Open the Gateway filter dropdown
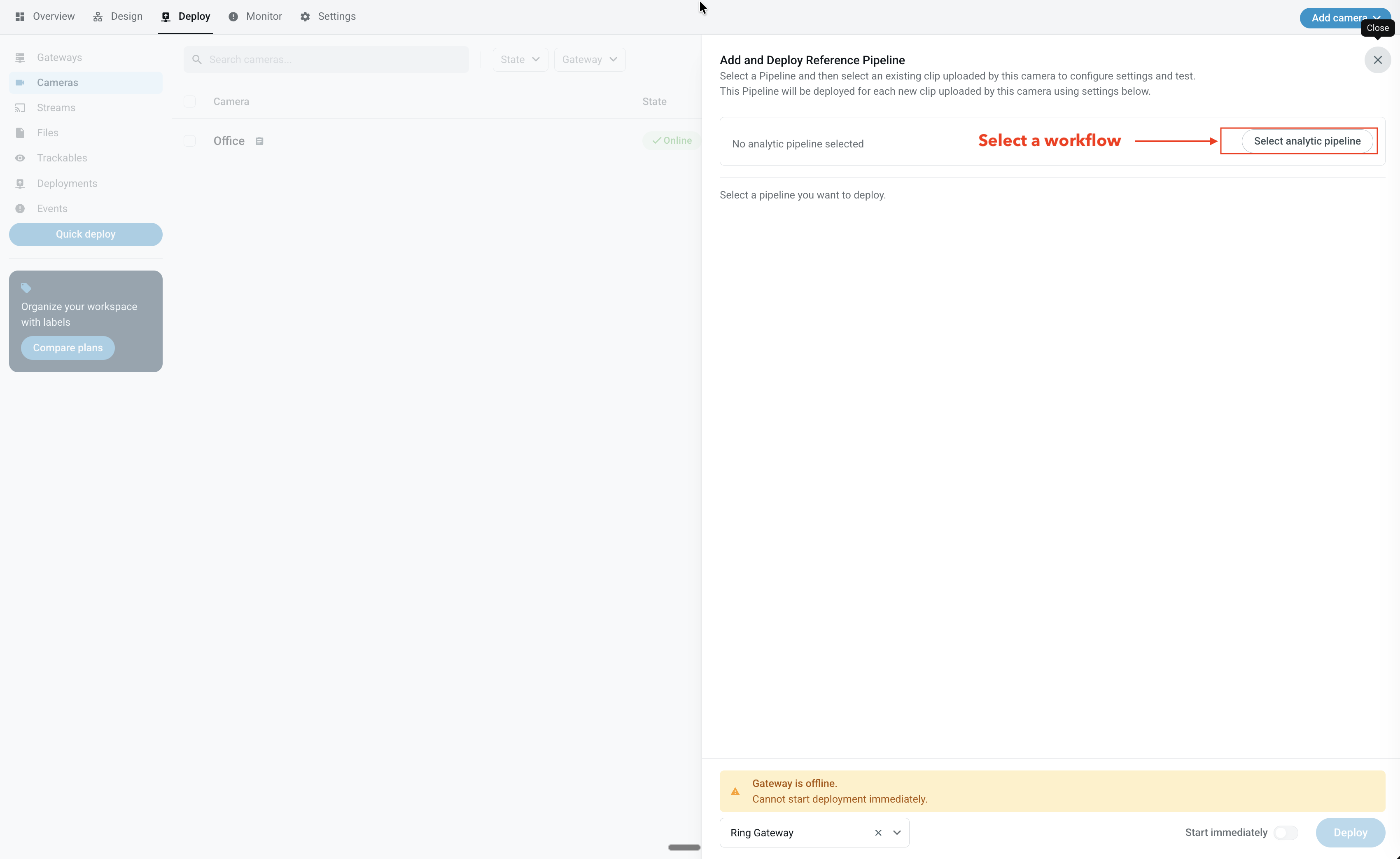The width and height of the screenshot is (1400, 859). click(x=589, y=60)
